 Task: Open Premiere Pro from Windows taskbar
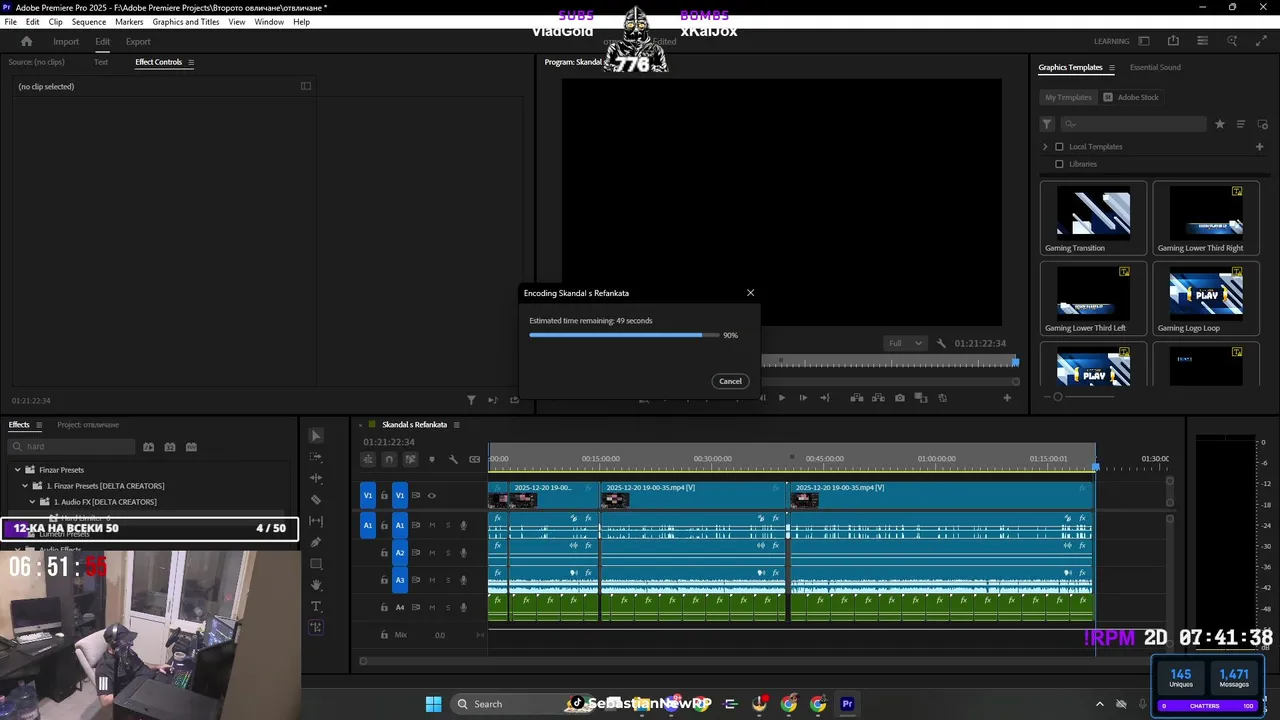847,704
